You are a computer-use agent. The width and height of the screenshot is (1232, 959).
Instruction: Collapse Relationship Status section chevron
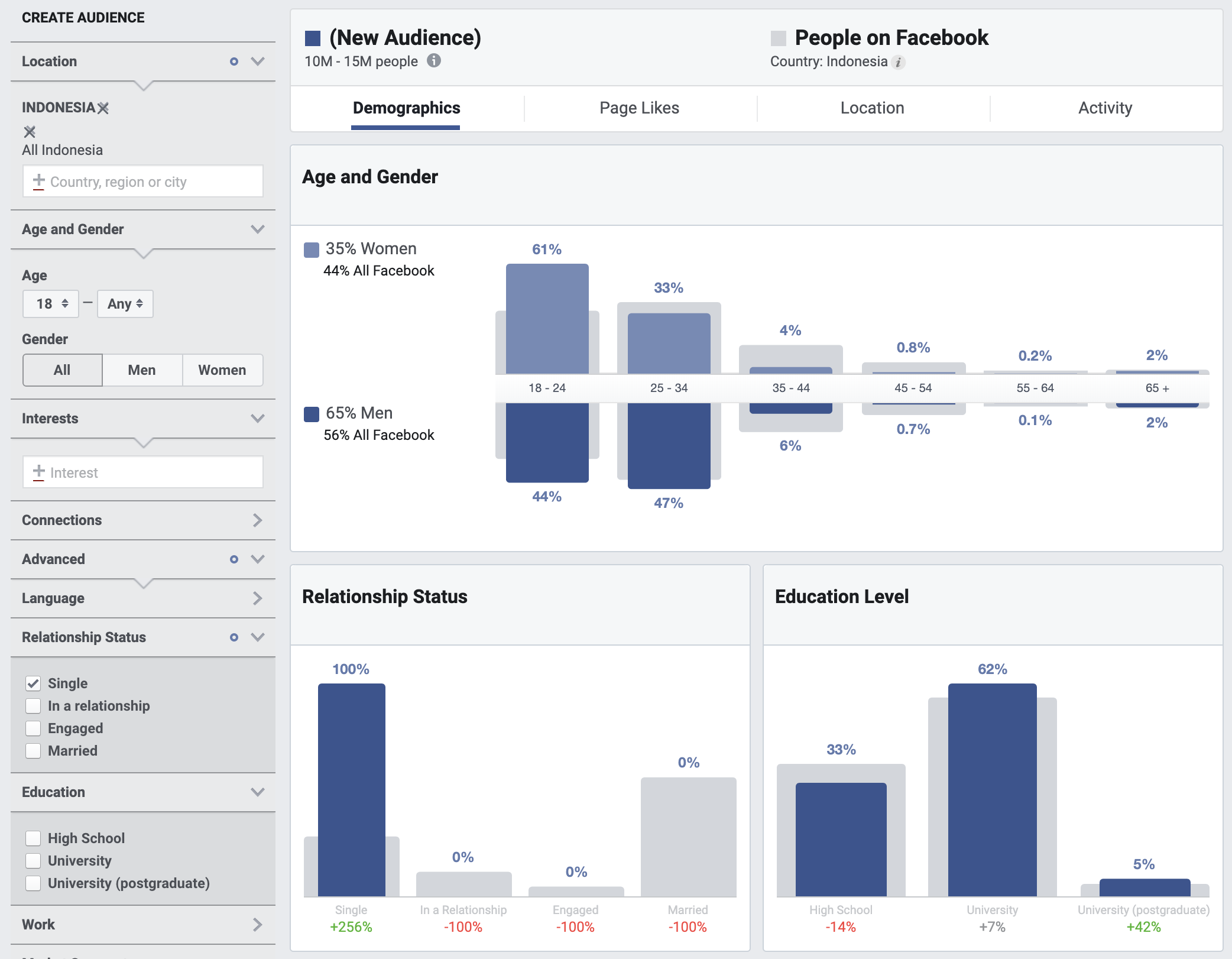pos(258,637)
